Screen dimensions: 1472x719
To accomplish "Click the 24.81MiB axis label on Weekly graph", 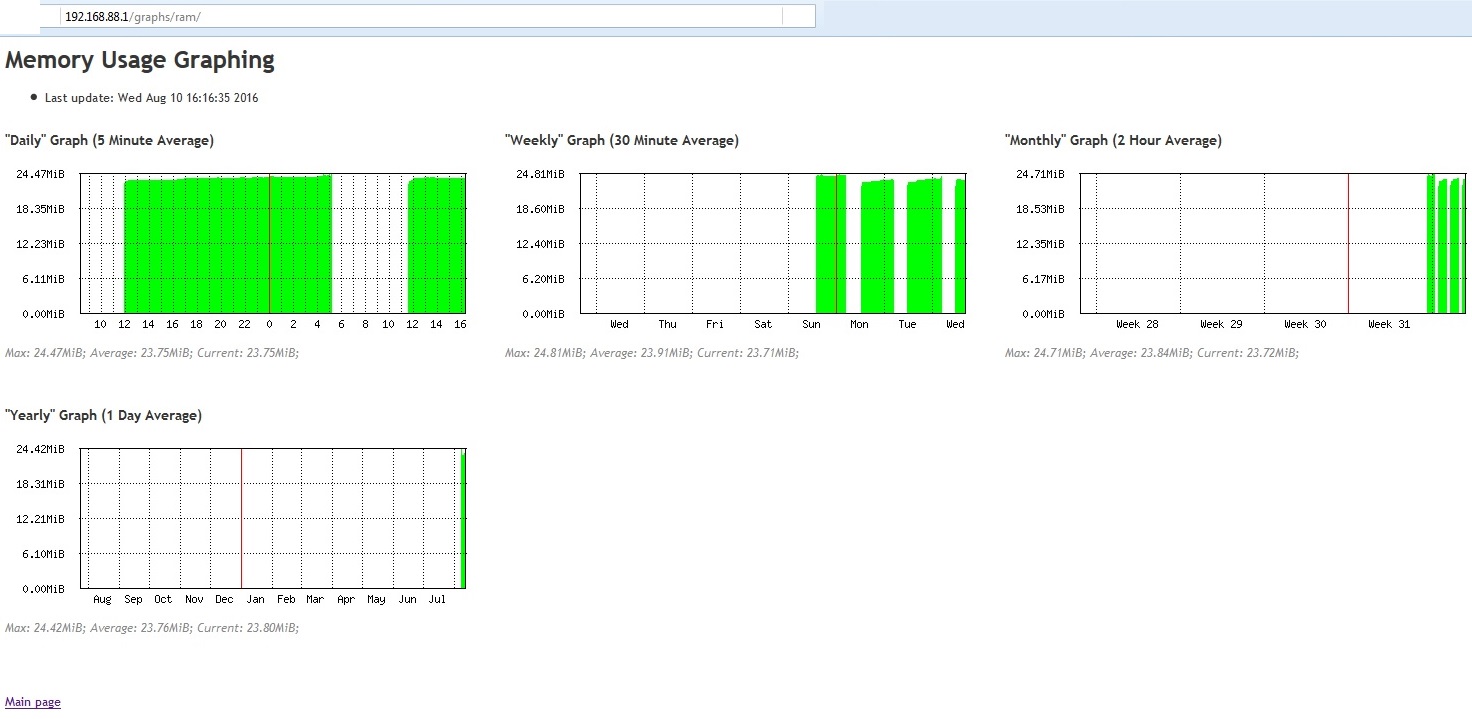I will tap(540, 174).
